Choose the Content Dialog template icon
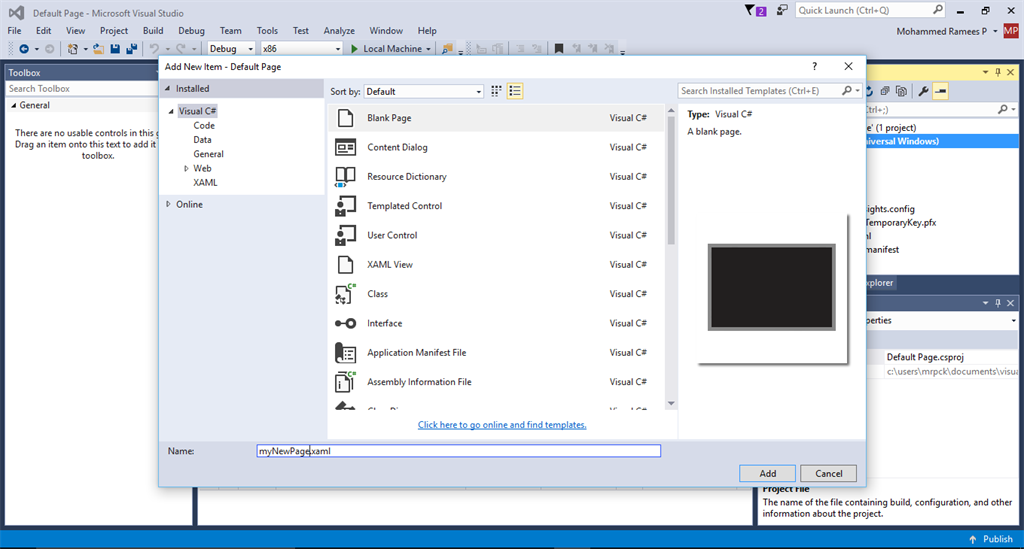This screenshot has width=1024, height=549. pyautogui.click(x=346, y=147)
